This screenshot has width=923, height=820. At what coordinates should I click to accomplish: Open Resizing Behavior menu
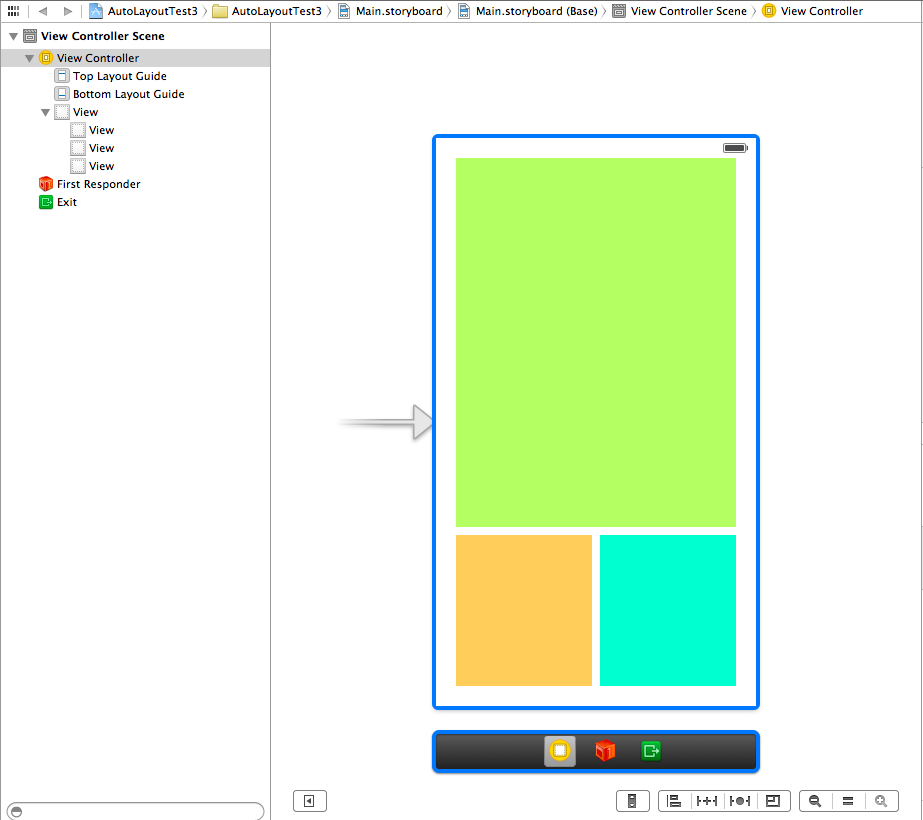point(773,801)
